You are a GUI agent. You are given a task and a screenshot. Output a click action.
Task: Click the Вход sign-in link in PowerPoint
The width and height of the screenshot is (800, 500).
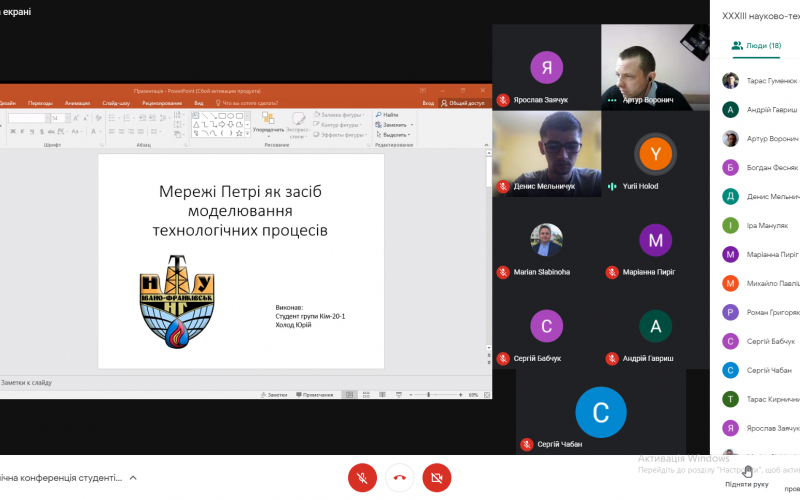point(428,103)
